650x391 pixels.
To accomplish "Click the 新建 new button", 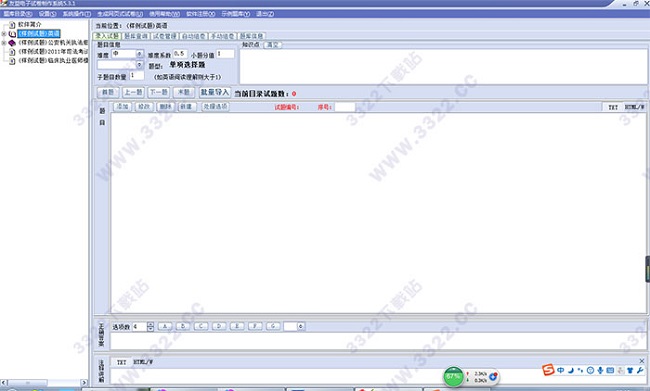I will pyautogui.click(x=186, y=107).
